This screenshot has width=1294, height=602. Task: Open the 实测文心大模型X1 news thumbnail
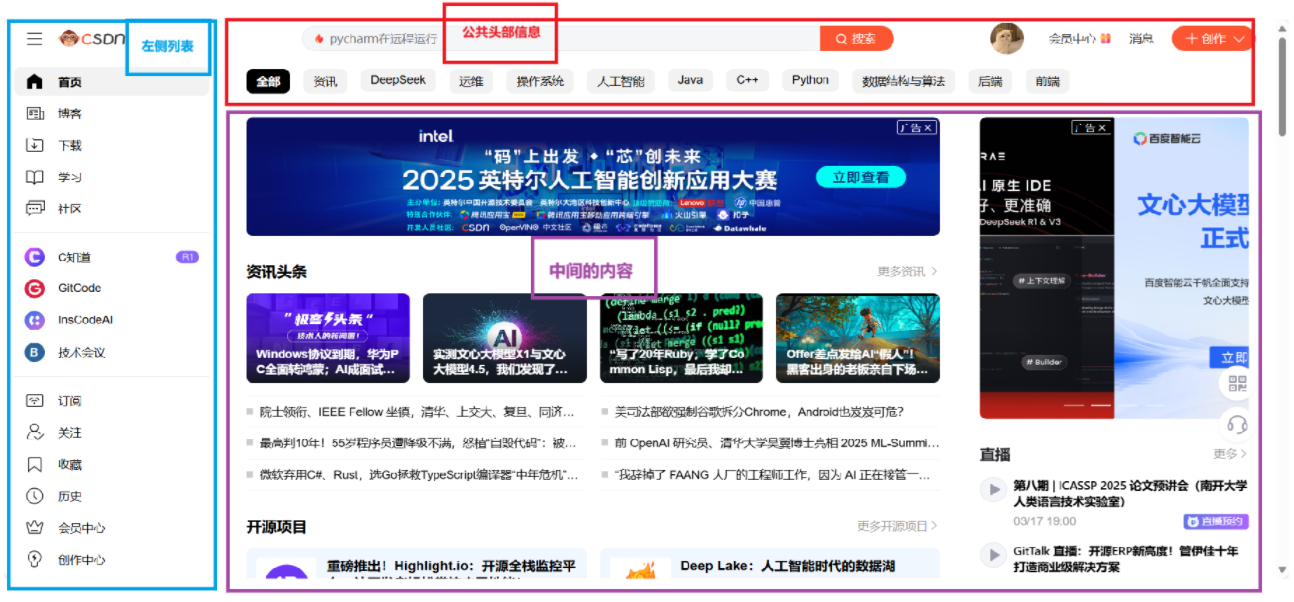[x=505, y=338]
